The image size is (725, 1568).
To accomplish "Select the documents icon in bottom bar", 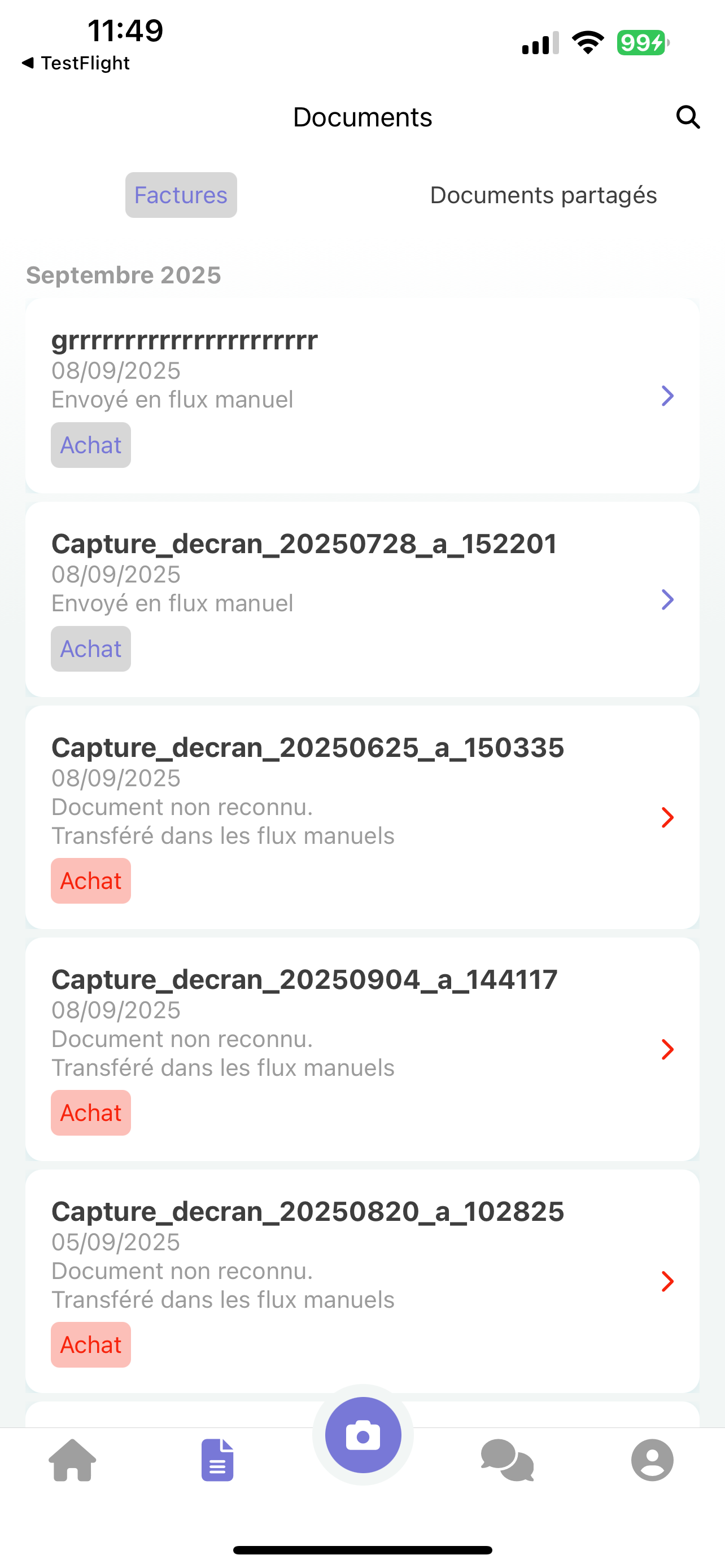I will 217,1460.
